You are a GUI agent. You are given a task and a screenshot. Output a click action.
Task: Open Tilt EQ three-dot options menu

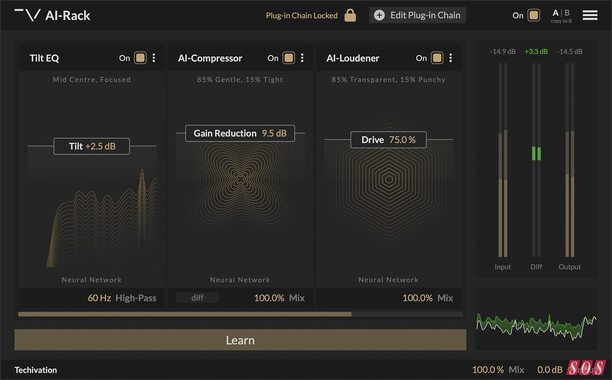(x=154, y=58)
